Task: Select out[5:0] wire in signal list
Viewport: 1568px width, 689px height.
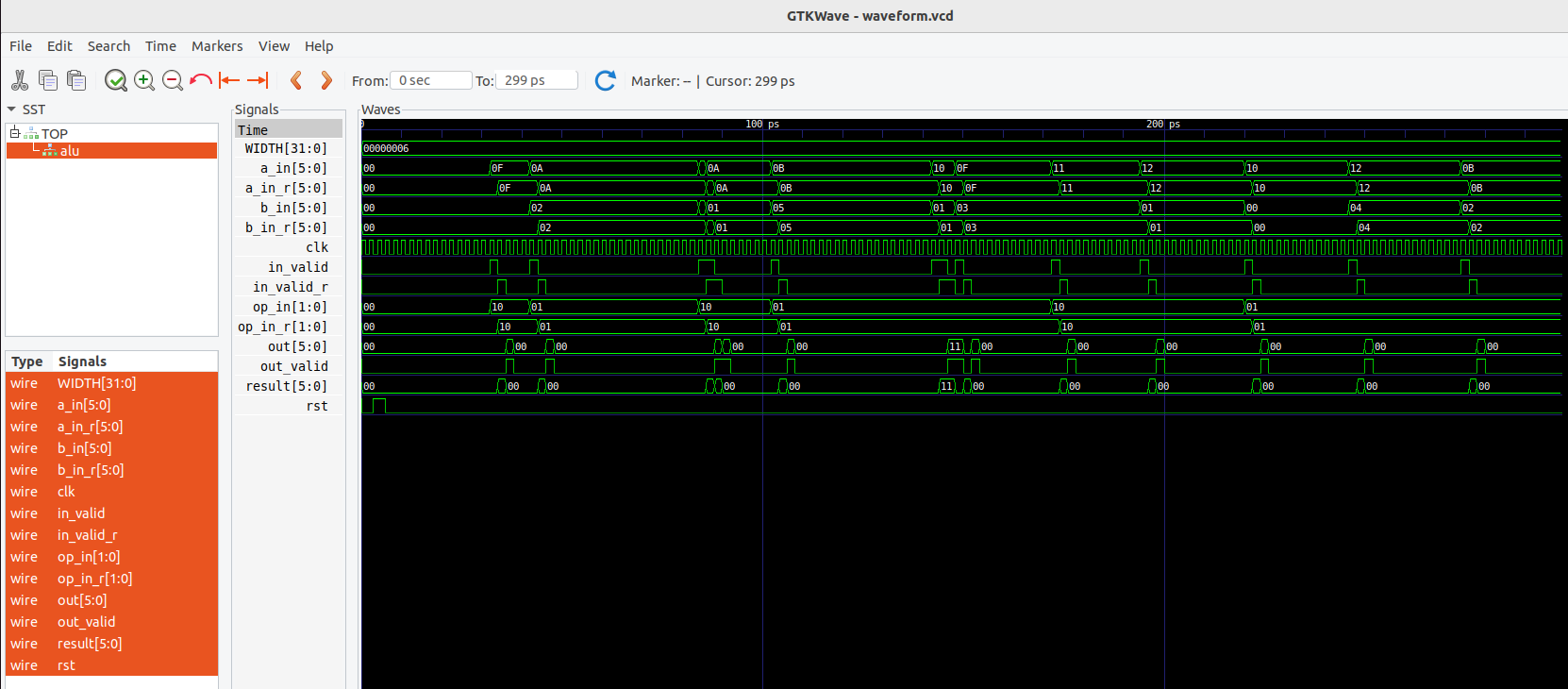Action: coord(112,600)
